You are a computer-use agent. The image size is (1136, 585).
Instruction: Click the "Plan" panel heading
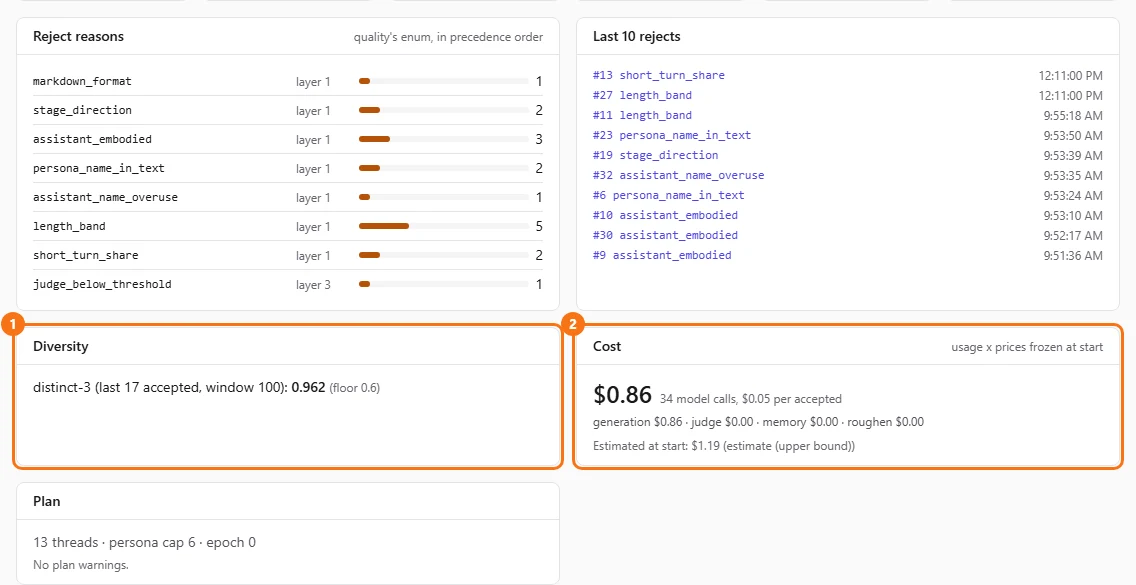[x=47, y=502]
